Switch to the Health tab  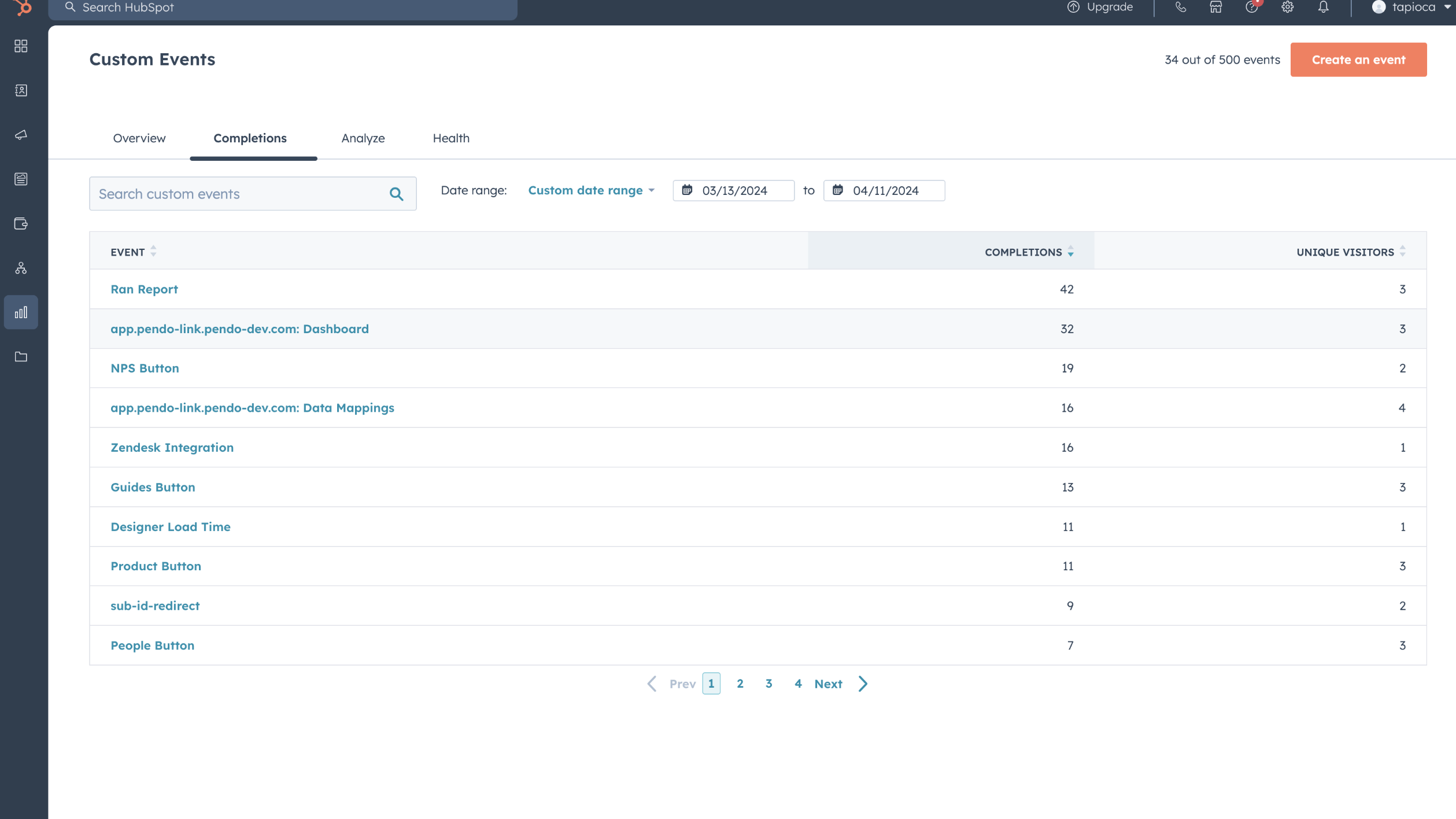(451, 138)
